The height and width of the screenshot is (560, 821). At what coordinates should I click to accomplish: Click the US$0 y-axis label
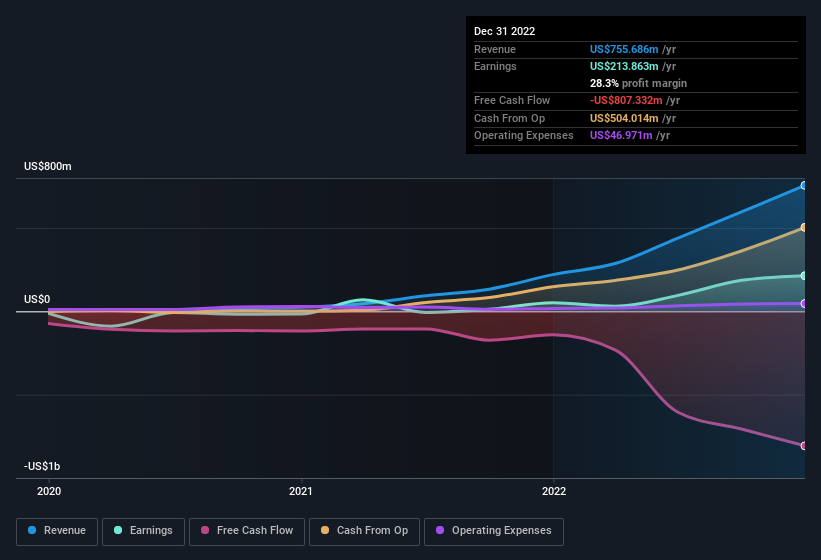point(37,299)
